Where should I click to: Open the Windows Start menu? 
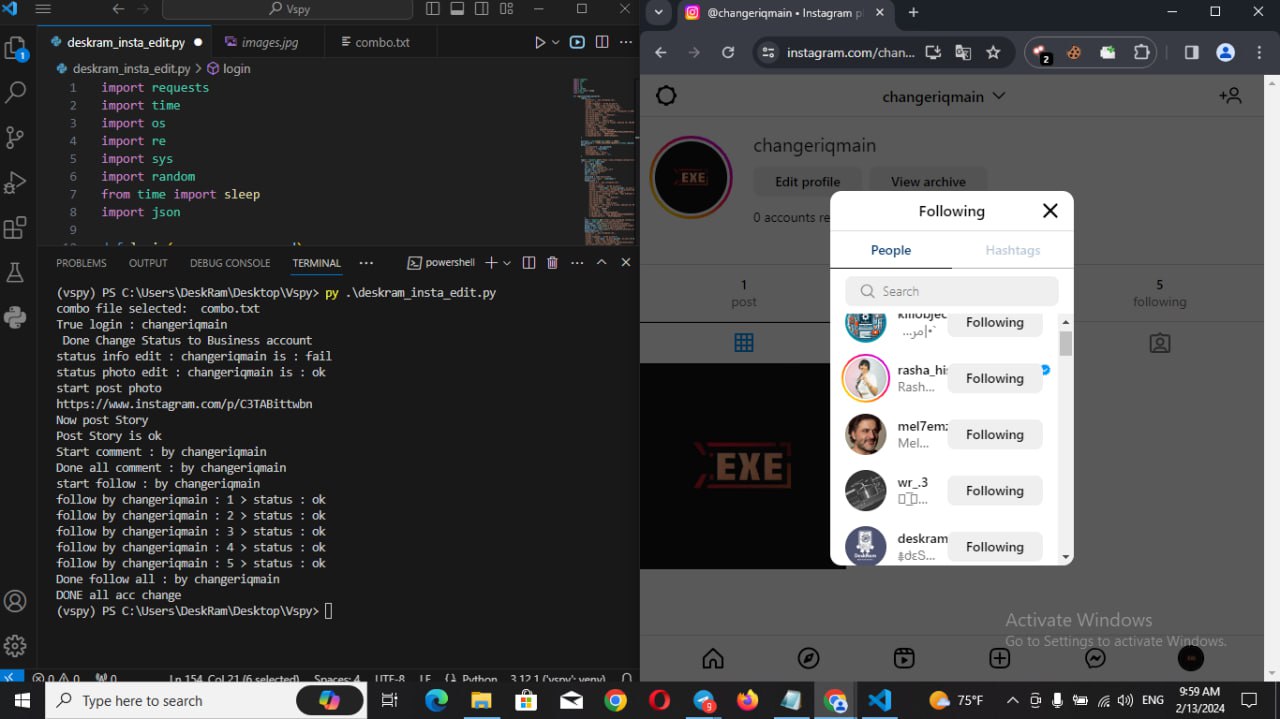(x=22, y=700)
